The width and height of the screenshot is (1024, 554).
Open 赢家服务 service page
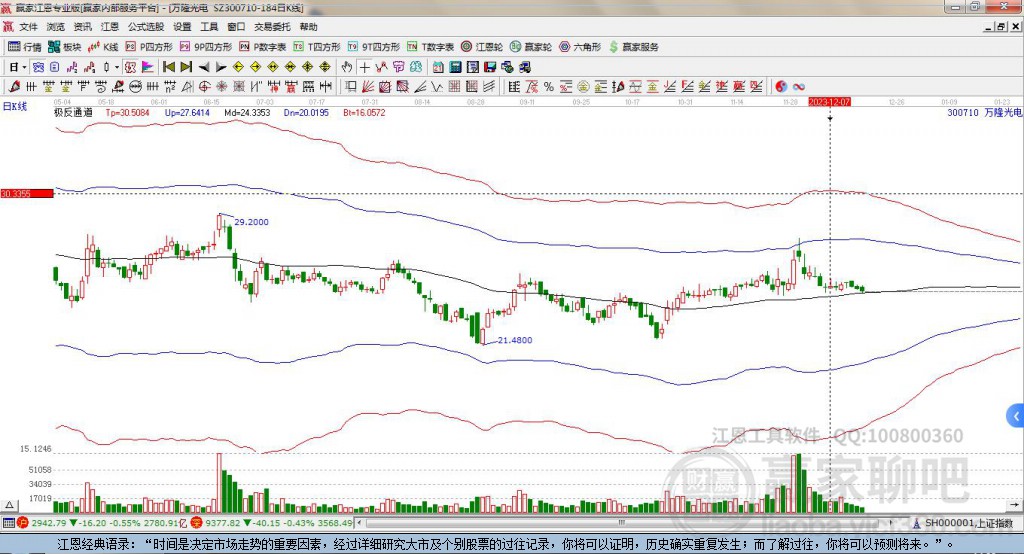click(x=633, y=47)
